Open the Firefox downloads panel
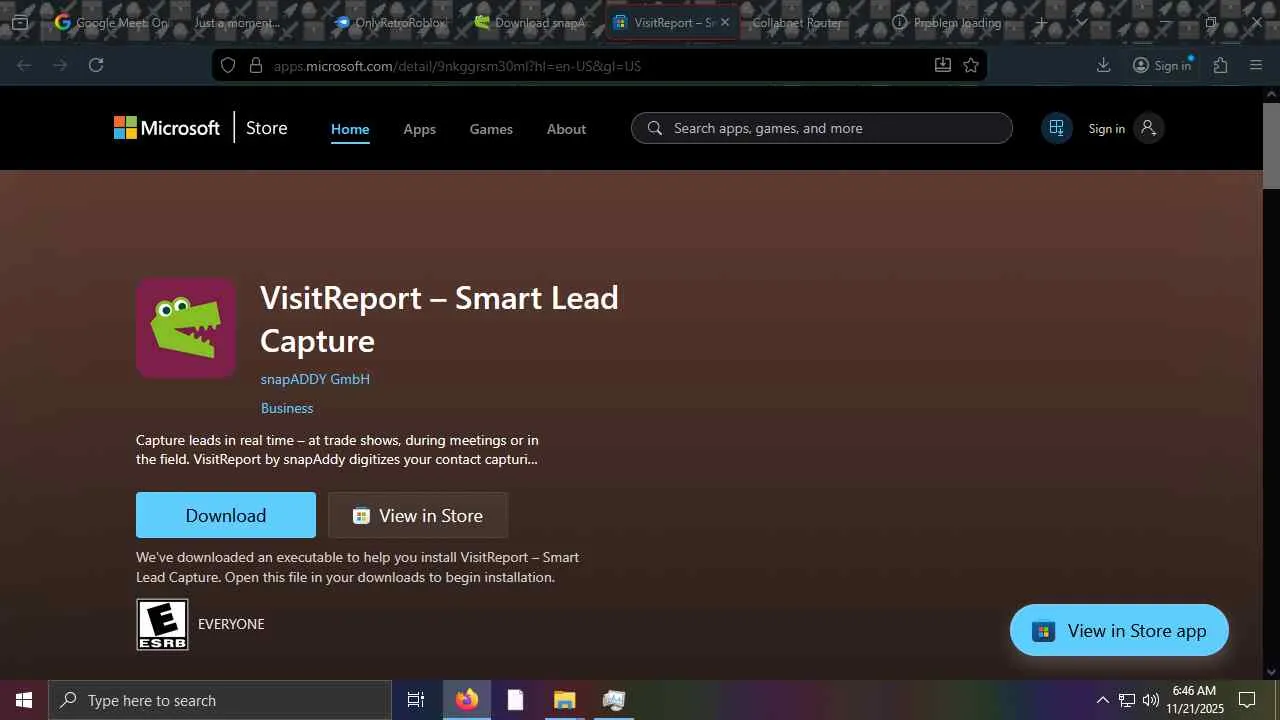Image resolution: width=1280 pixels, height=720 pixels. click(1103, 65)
